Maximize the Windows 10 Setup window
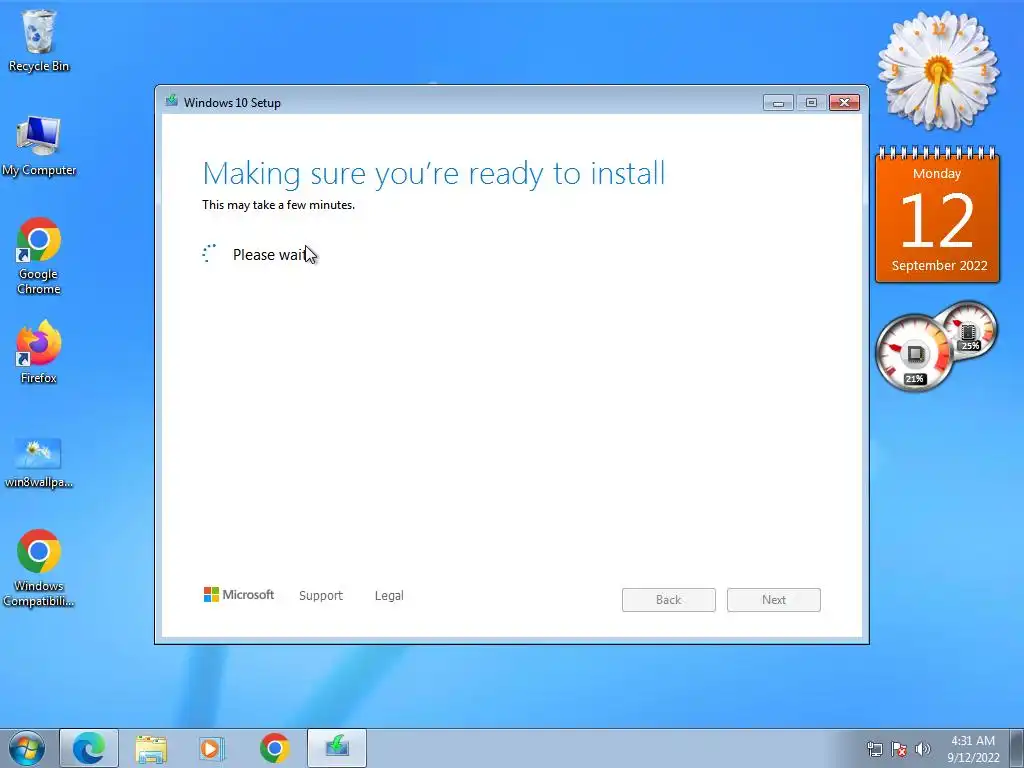The image size is (1024, 768). click(811, 103)
